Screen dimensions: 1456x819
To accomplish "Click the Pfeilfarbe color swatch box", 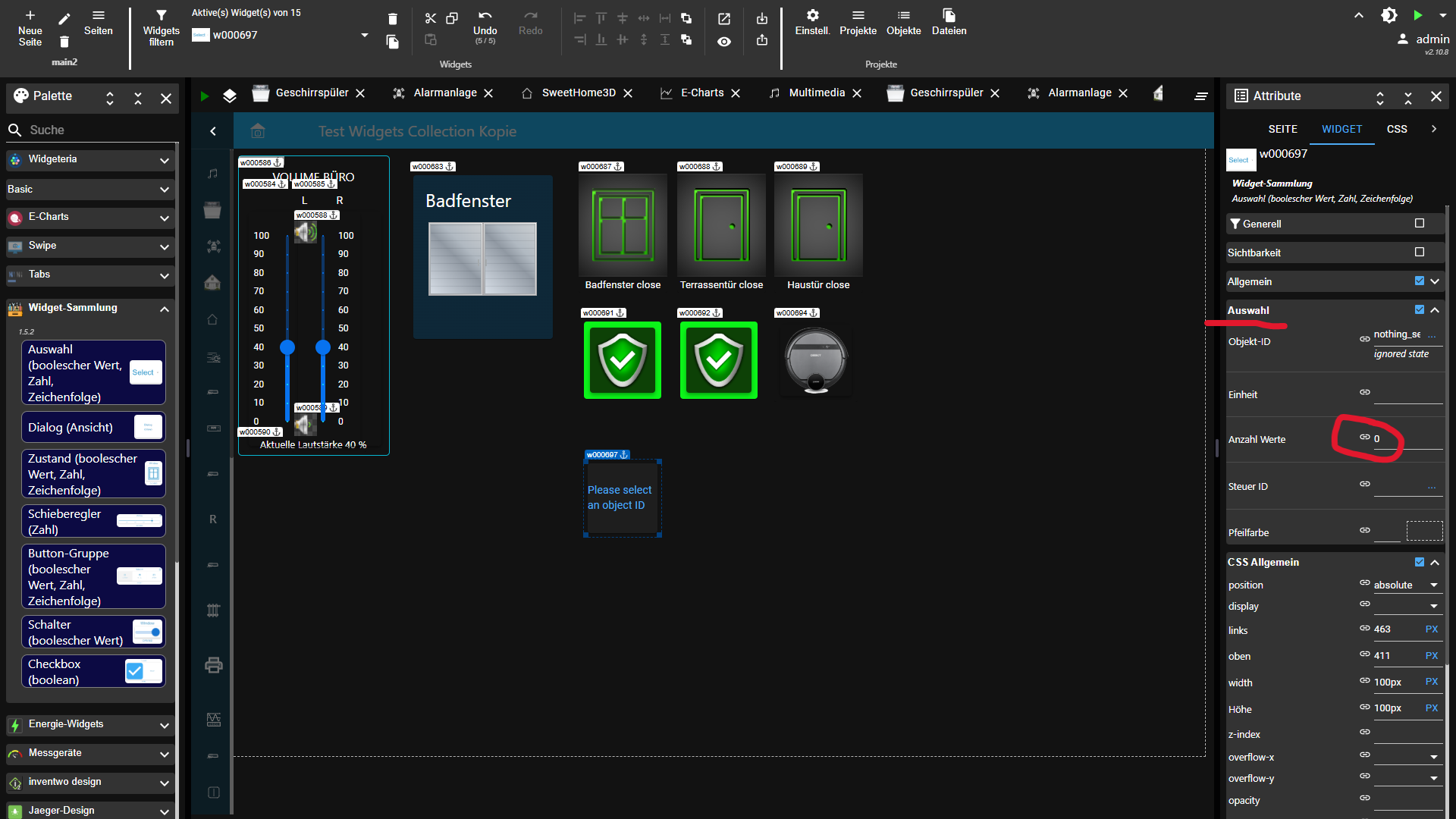I will 1424,532.
